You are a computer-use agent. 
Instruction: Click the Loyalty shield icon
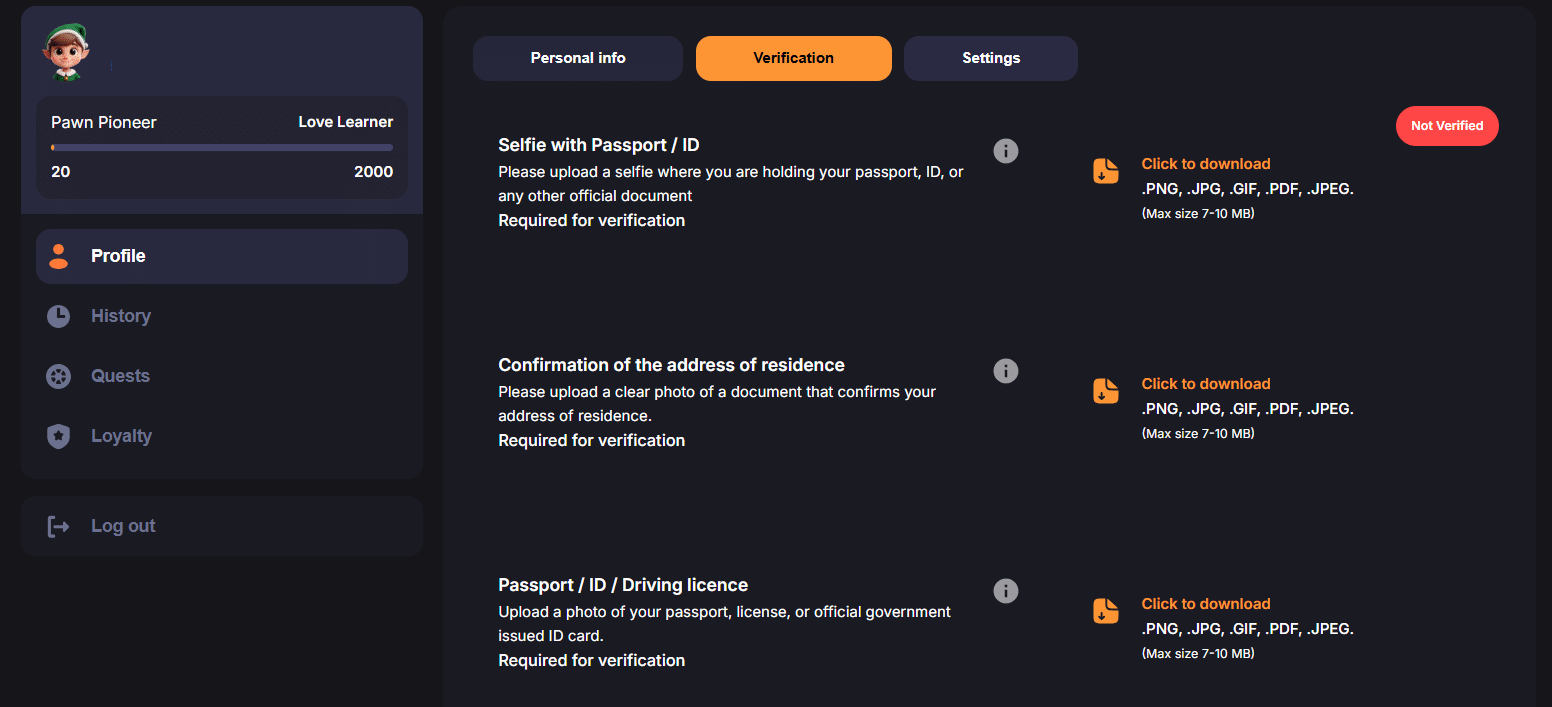[x=59, y=436]
